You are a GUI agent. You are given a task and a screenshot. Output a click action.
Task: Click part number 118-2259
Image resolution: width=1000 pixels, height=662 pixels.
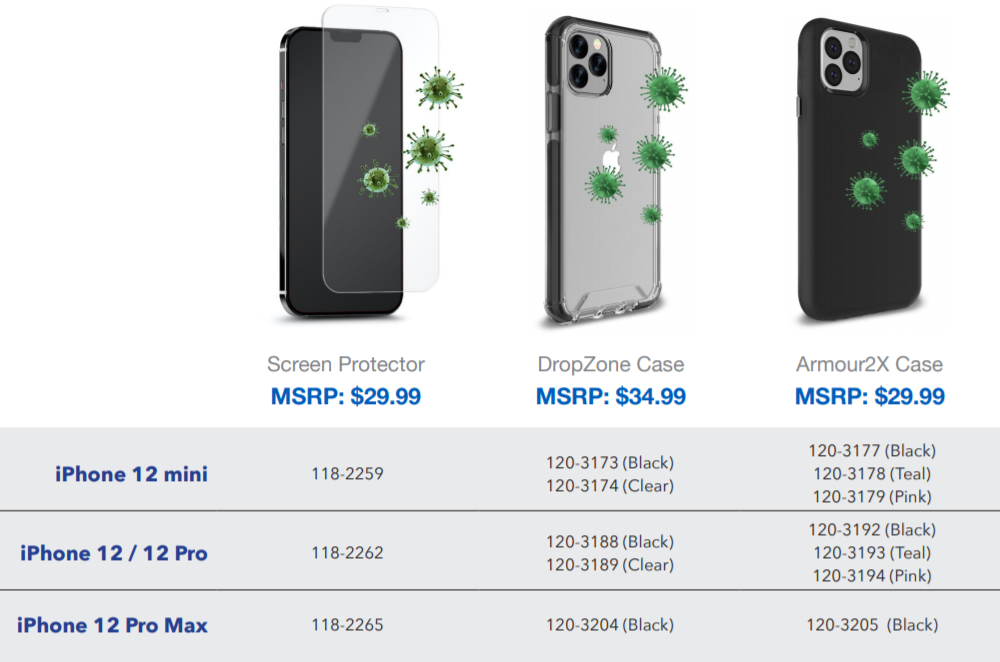[347, 474]
